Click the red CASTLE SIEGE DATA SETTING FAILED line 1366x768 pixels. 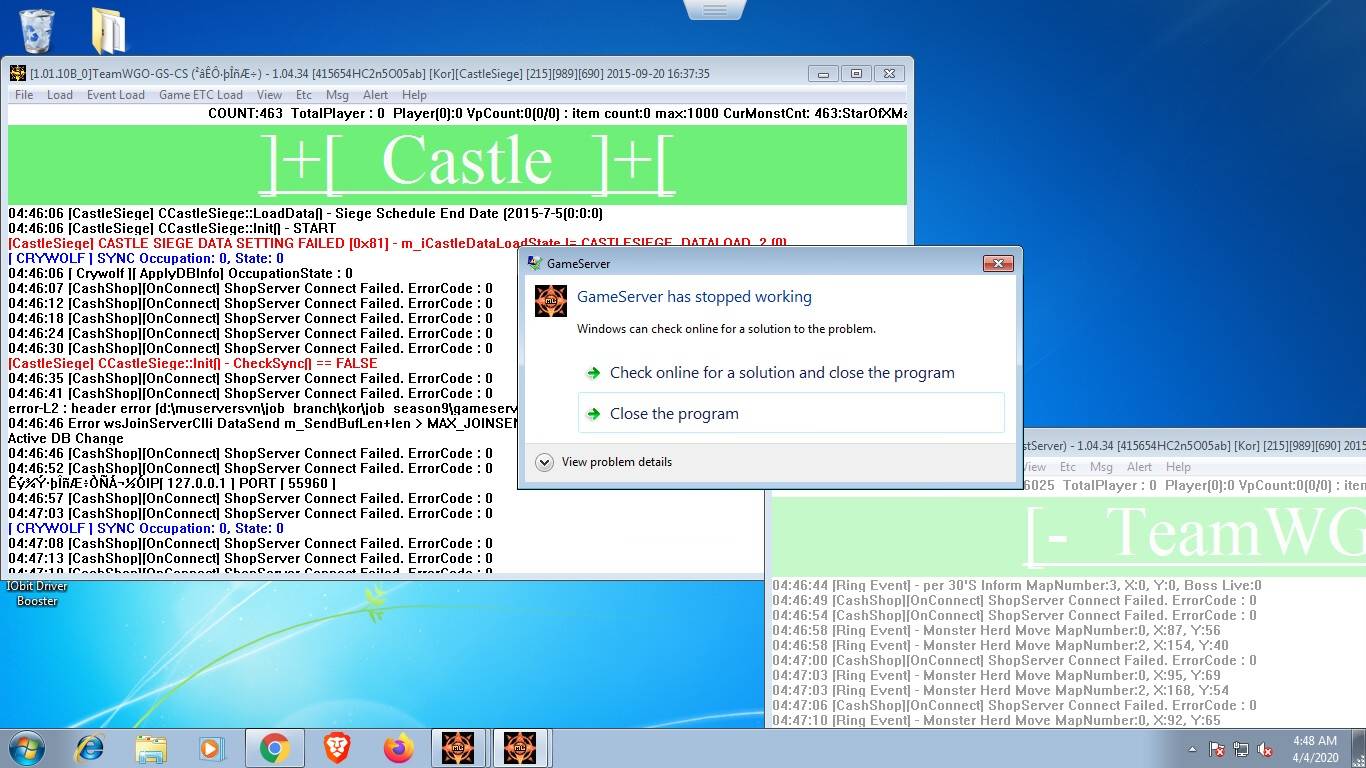[x=398, y=243]
